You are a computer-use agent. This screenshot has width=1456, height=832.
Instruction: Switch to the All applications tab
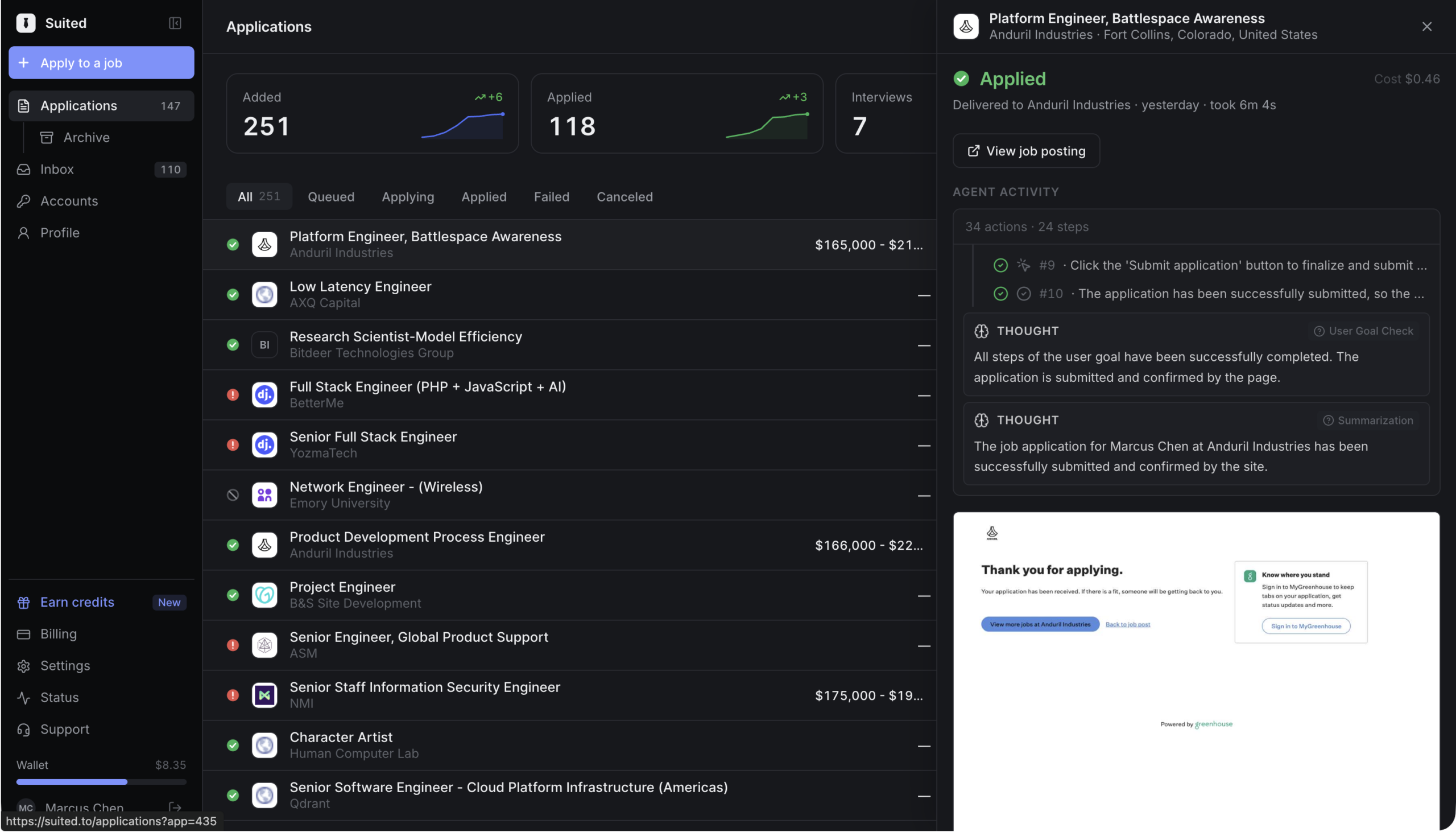259,196
